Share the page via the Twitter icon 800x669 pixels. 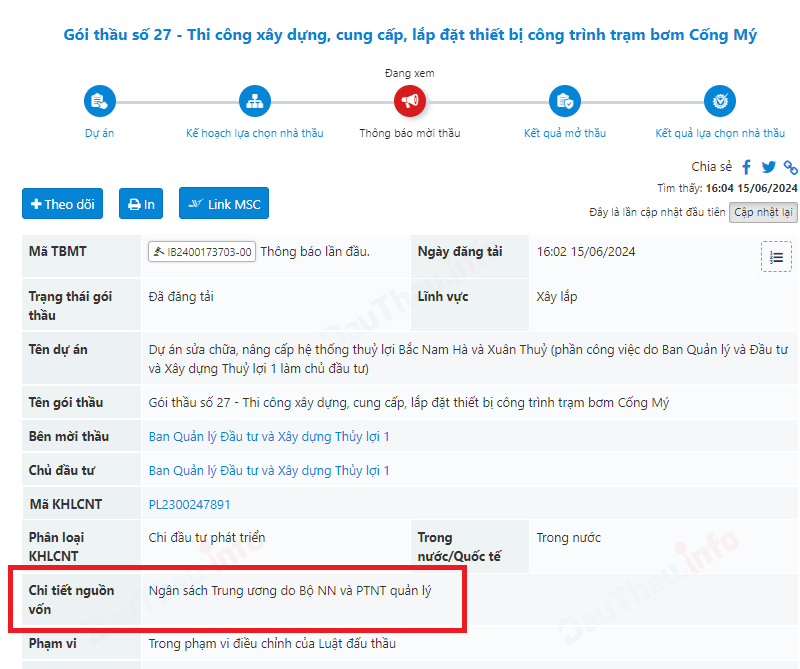coord(767,167)
